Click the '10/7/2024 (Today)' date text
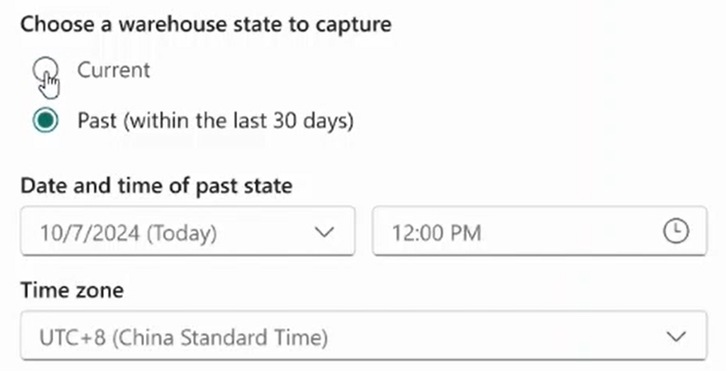726x371 pixels. (x=128, y=233)
